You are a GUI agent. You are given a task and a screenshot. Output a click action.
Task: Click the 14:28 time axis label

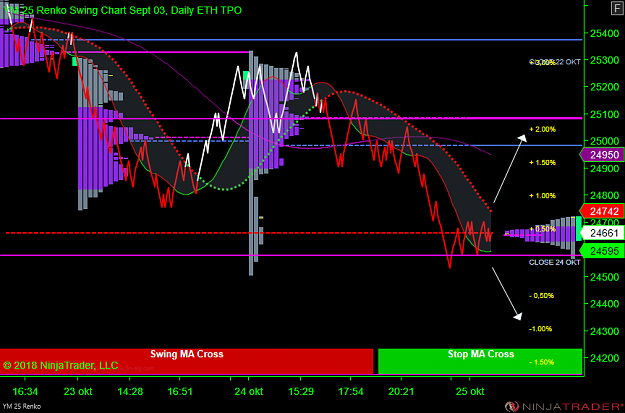click(130, 391)
